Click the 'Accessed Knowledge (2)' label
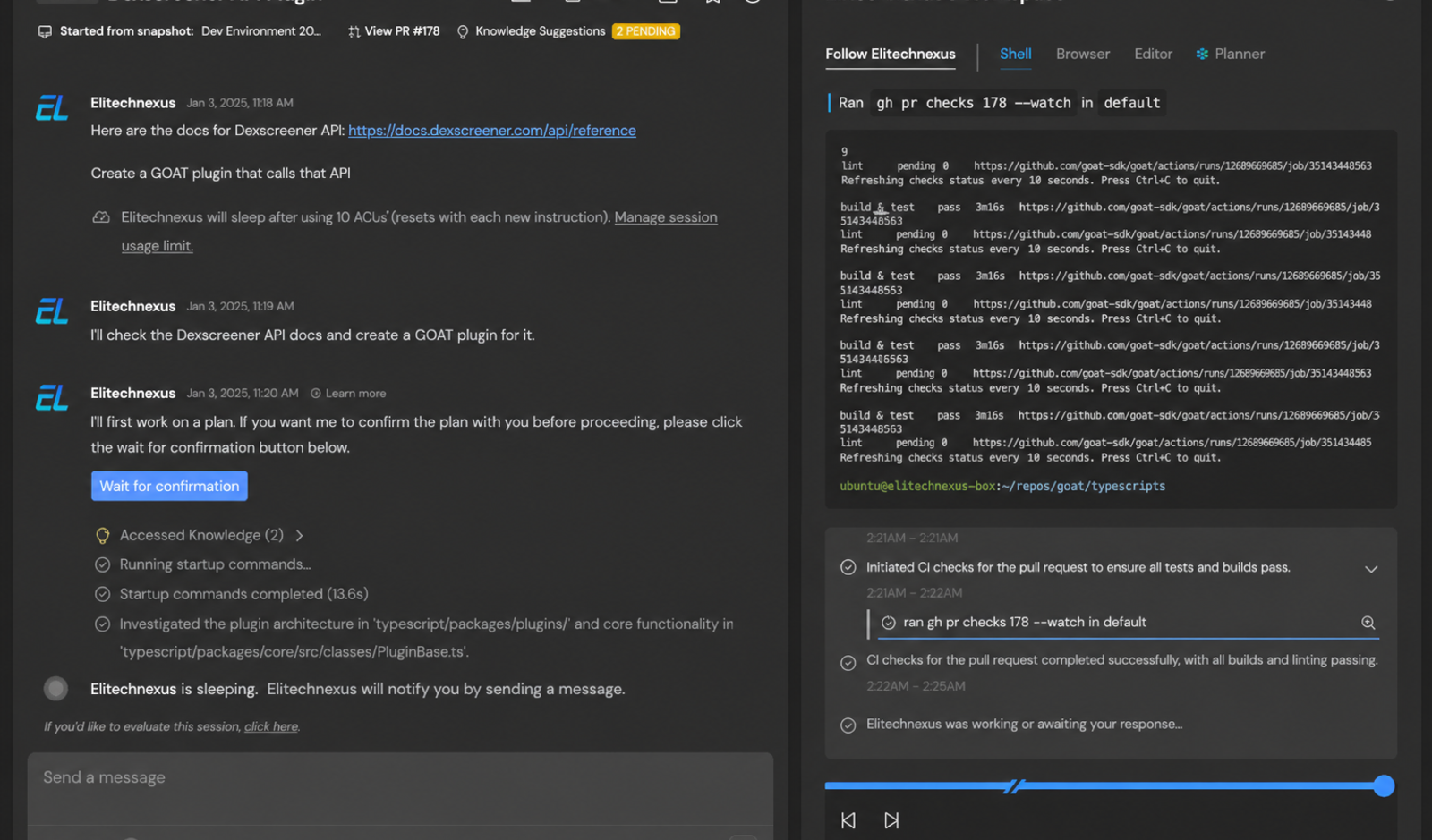Screen dimensions: 1432x840 201,536
